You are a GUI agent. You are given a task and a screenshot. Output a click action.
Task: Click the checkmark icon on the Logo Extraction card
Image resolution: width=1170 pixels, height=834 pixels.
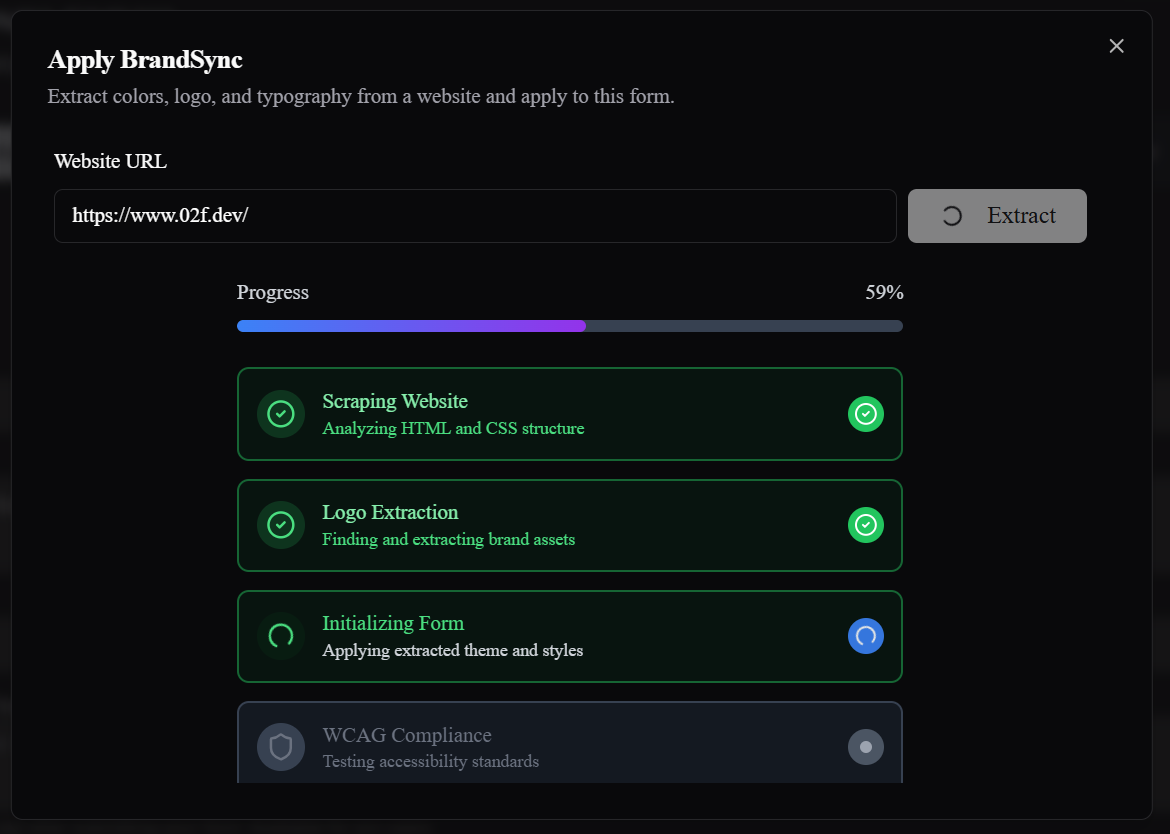[280, 524]
